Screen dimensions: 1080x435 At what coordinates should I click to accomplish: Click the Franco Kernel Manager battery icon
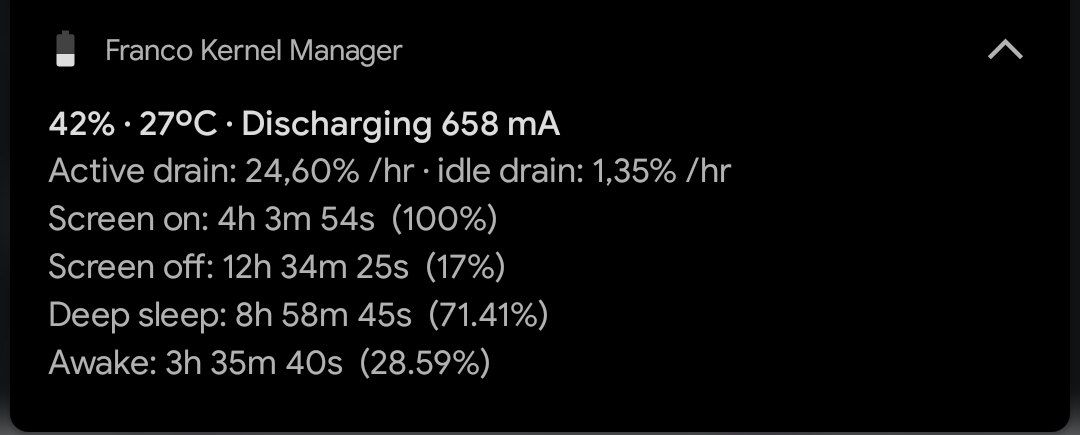point(66,50)
